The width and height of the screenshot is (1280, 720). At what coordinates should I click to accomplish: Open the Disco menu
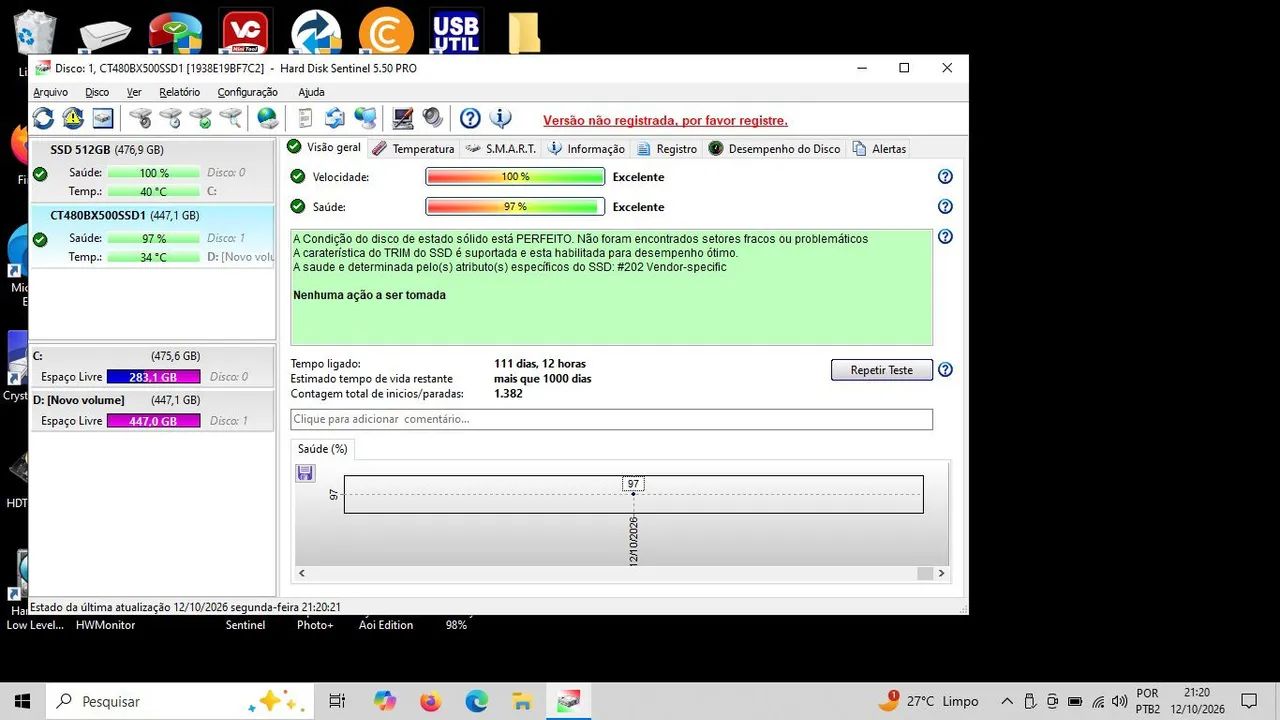pos(97,92)
